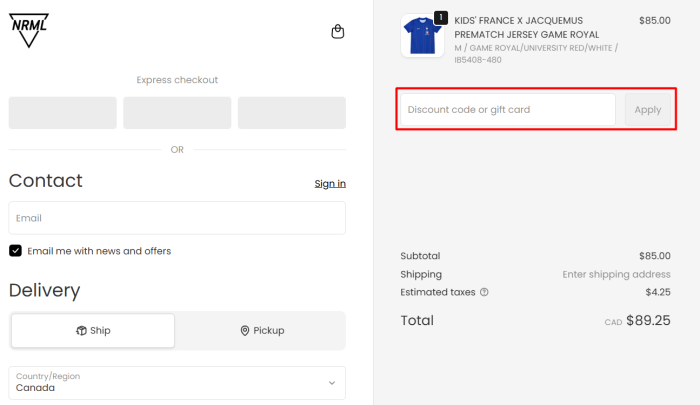Focus the Discount code or gift card field
The height and width of the screenshot is (405, 700).
tap(508, 109)
